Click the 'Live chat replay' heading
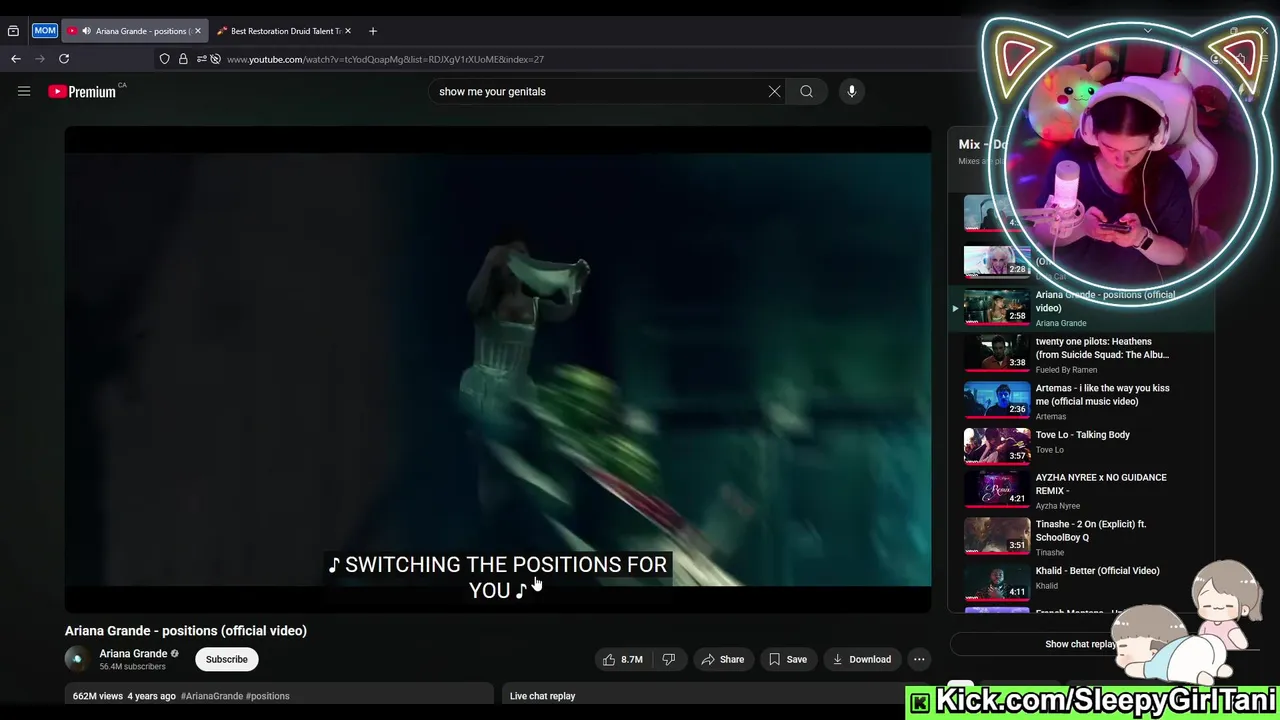 pos(542,696)
